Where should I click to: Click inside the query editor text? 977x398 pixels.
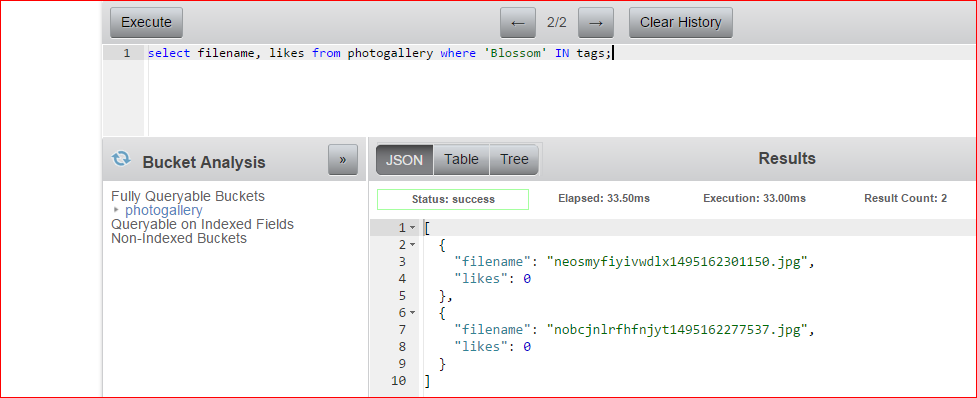380,53
